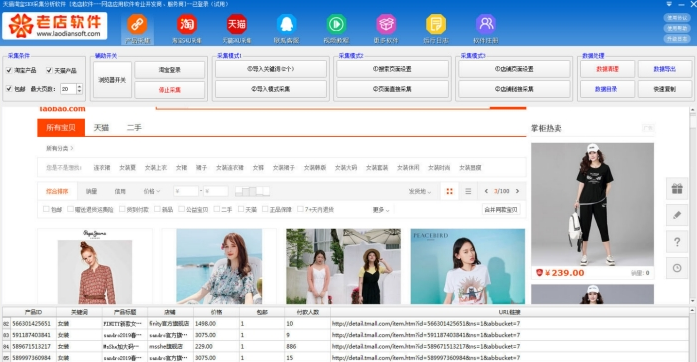Viewport: 697px width, 362px height.
Task: Expand the 发货地 dropdown
Action: [x=420, y=191]
